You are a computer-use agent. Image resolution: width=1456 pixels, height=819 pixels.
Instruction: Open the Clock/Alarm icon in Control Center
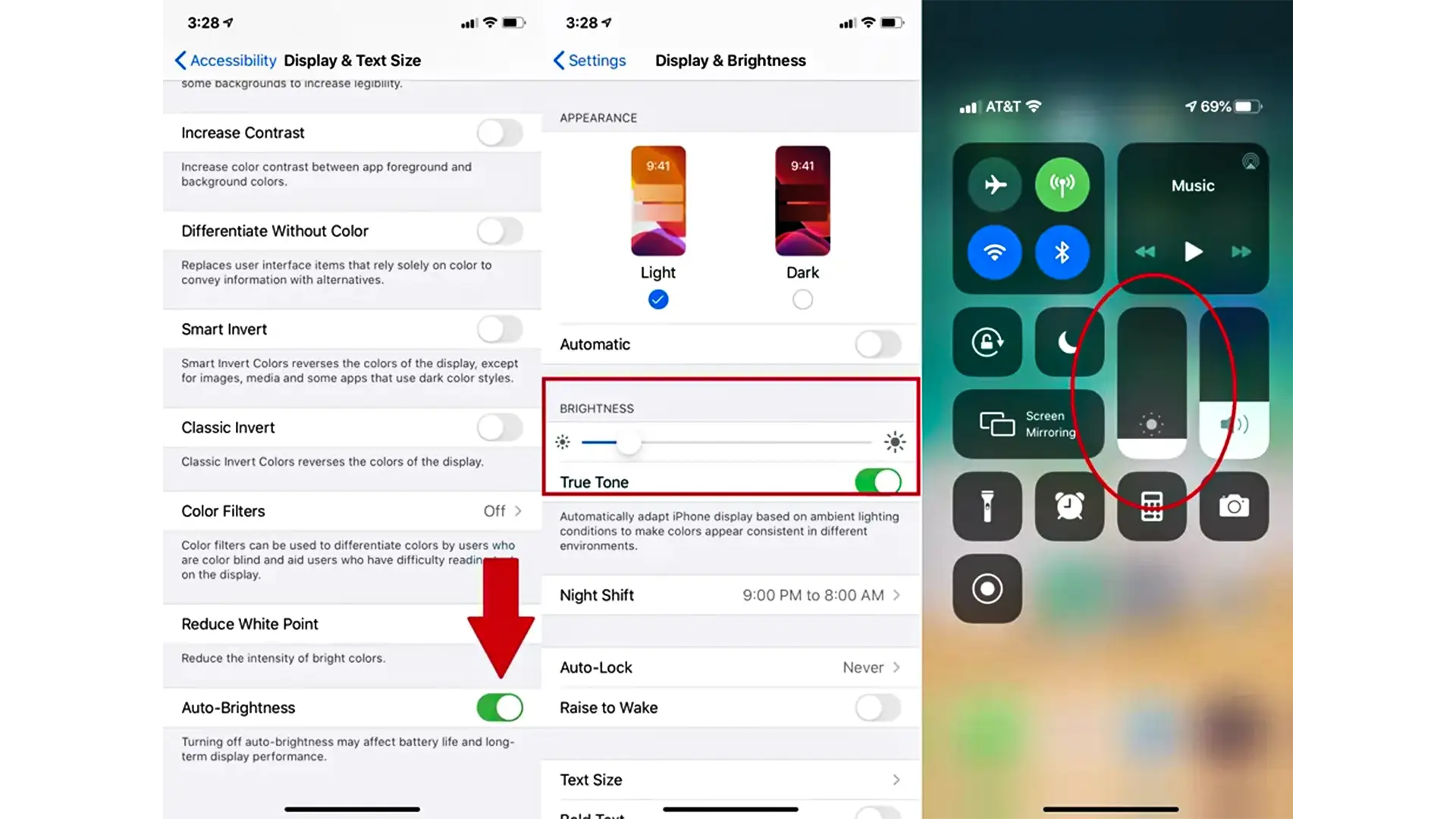coord(1069,507)
